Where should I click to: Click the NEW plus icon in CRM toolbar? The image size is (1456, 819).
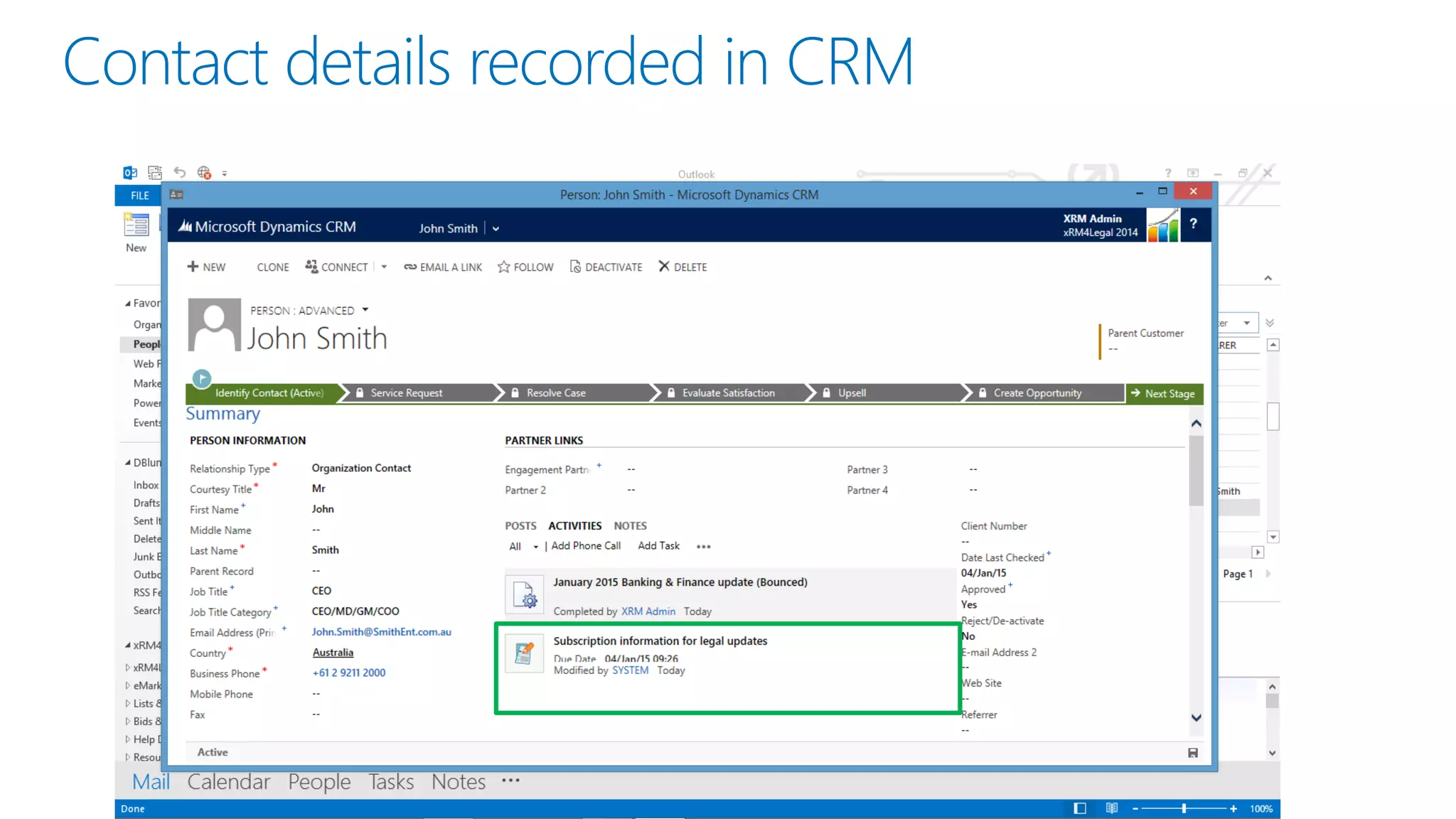[x=193, y=267]
